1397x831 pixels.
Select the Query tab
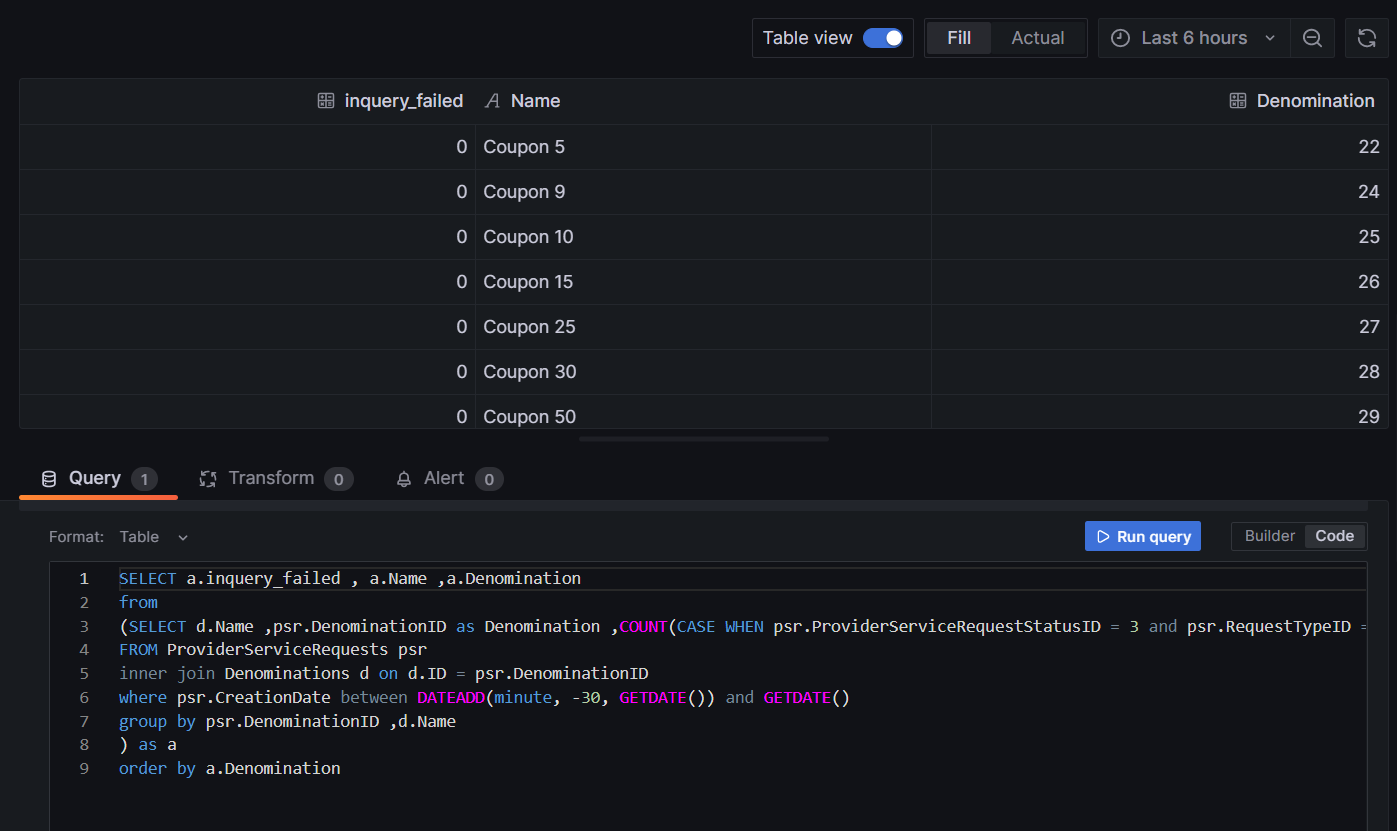click(96, 478)
